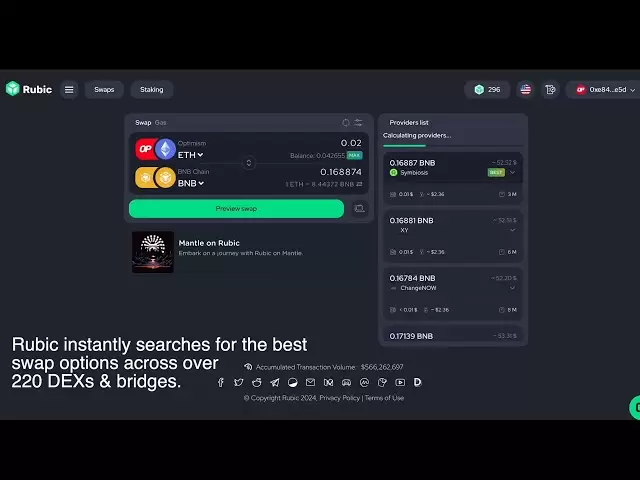Click the 296 points badge
Viewport: 640px width, 480px height.
[487, 89]
